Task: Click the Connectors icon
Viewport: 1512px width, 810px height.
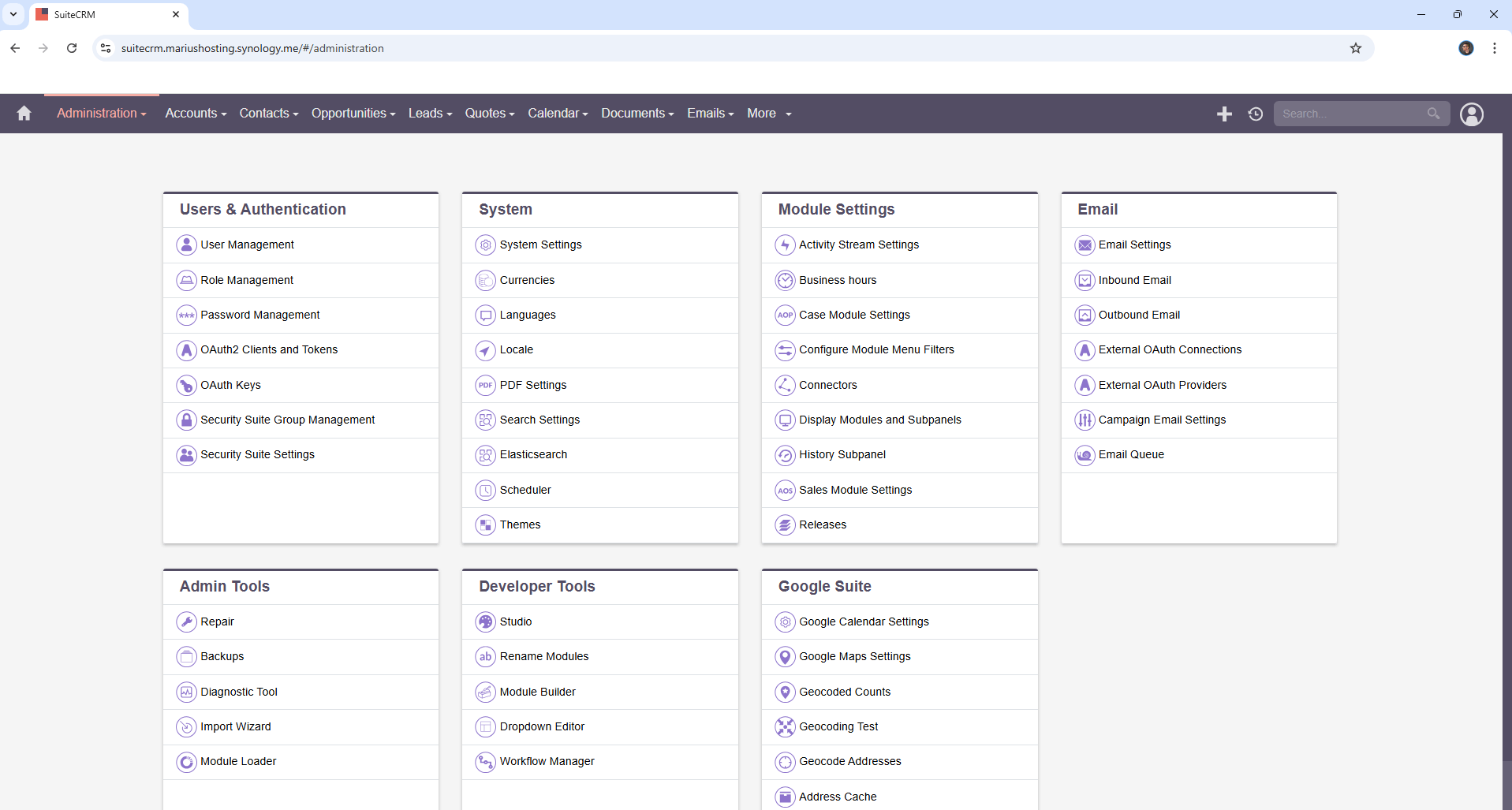Action: pos(785,386)
